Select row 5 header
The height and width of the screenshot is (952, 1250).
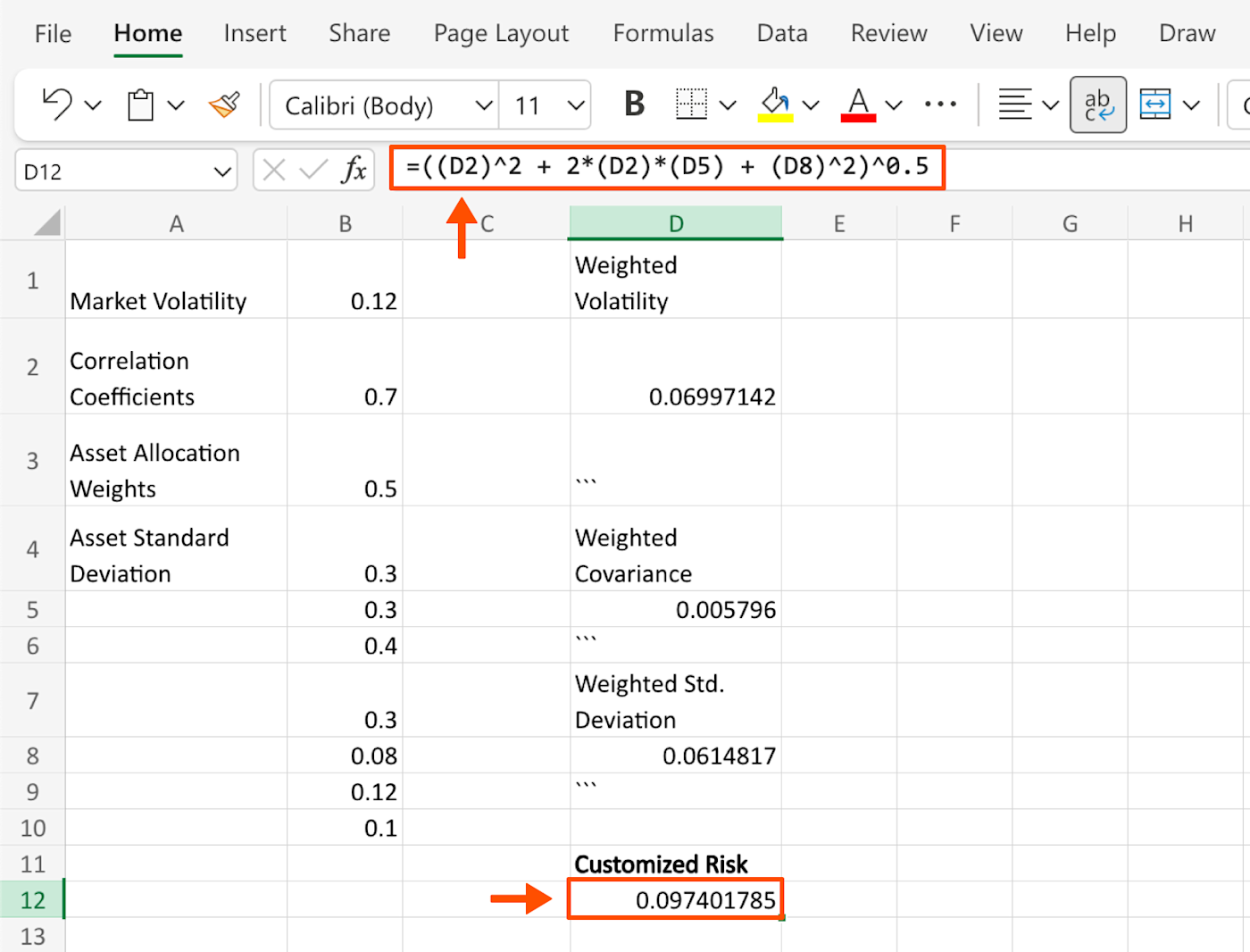pyautogui.click(x=32, y=609)
